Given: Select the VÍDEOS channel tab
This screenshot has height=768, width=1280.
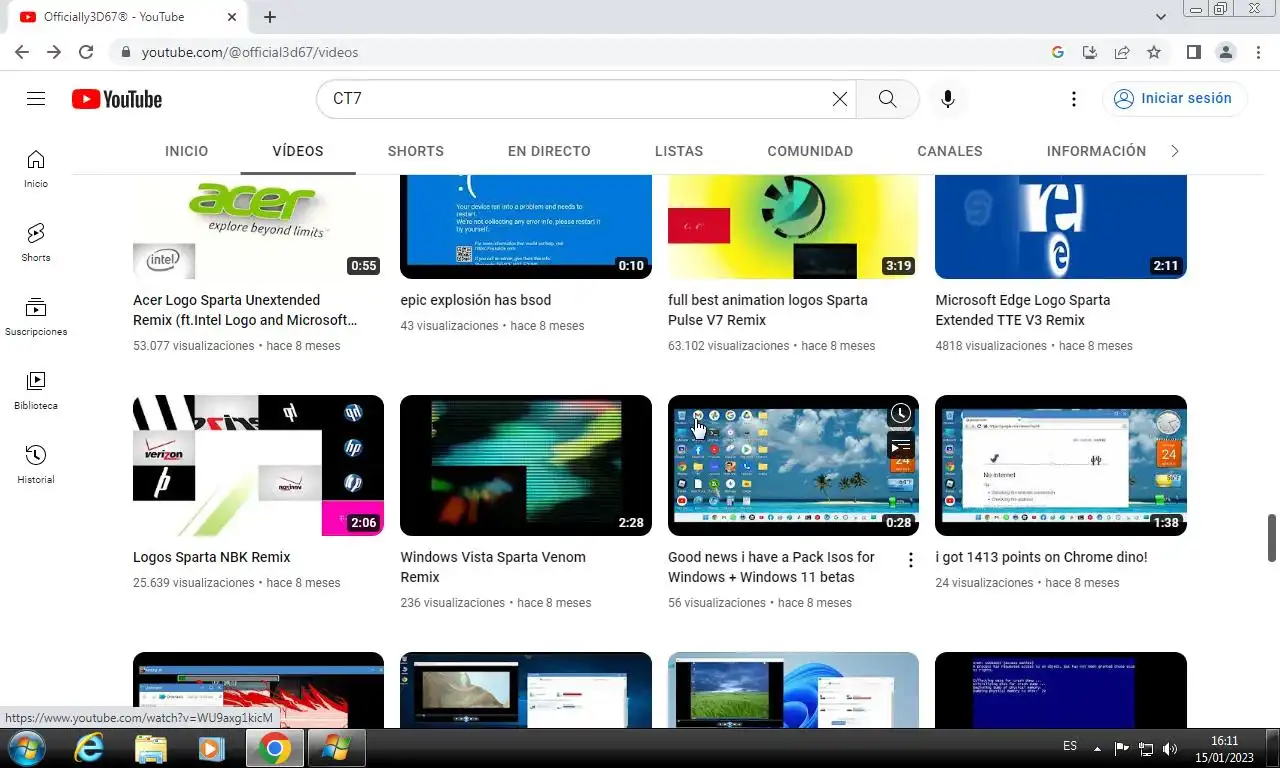Looking at the screenshot, I should 298,151.
